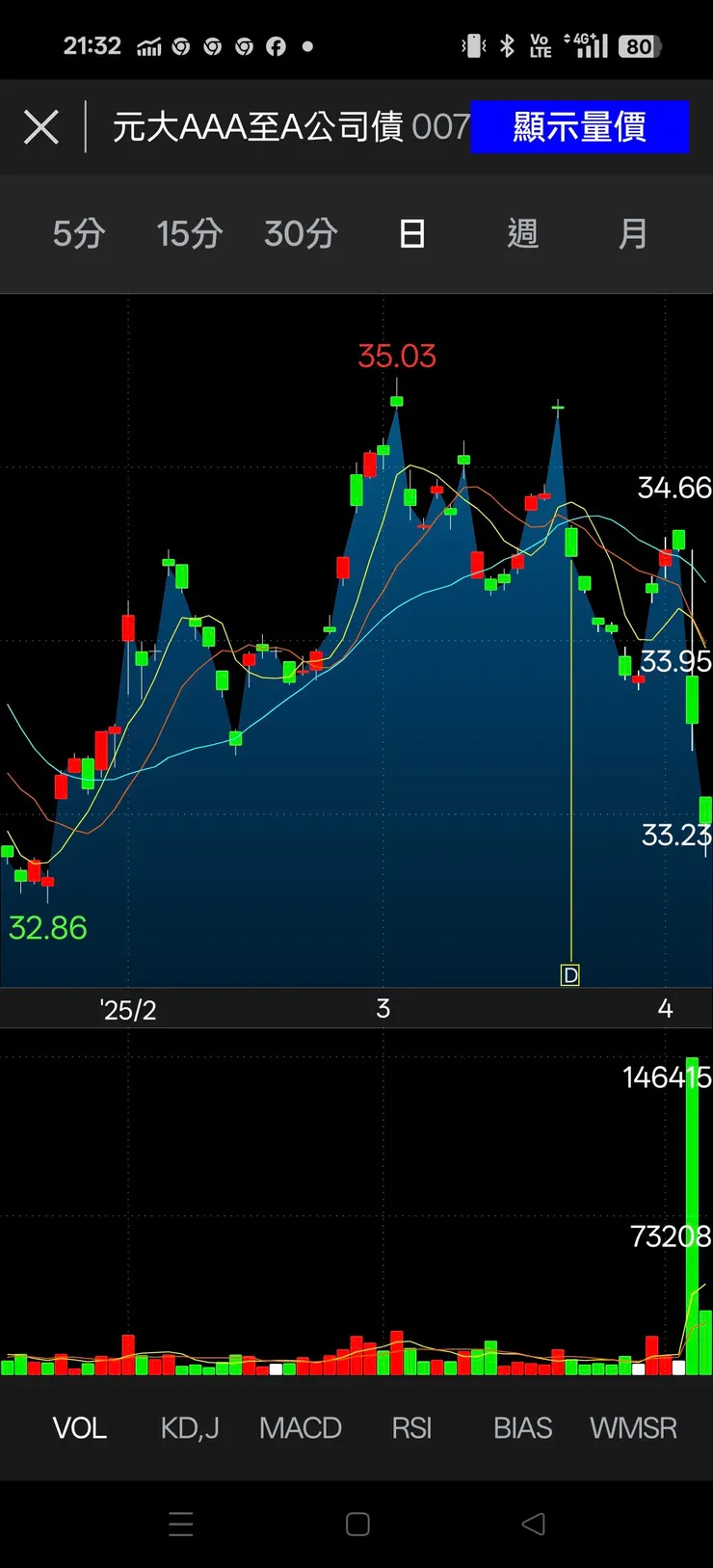
Task: Tap the 146415 volume axis label
Action: (x=667, y=1076)
